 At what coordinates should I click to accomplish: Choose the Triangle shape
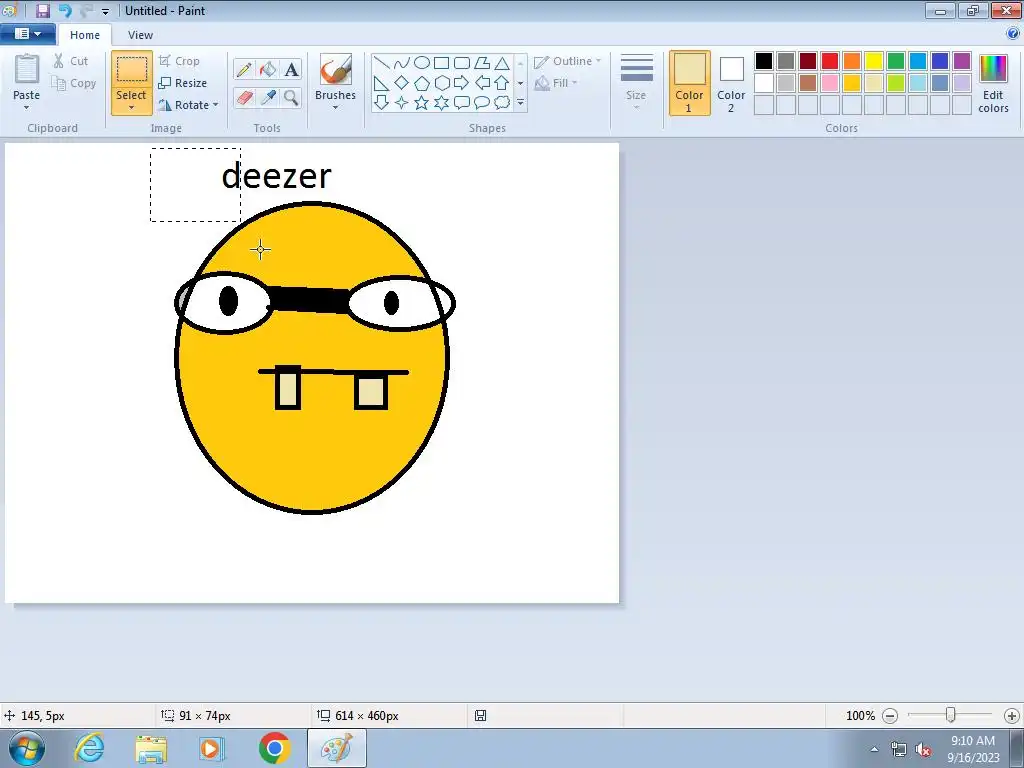click(x=502, y=63)
